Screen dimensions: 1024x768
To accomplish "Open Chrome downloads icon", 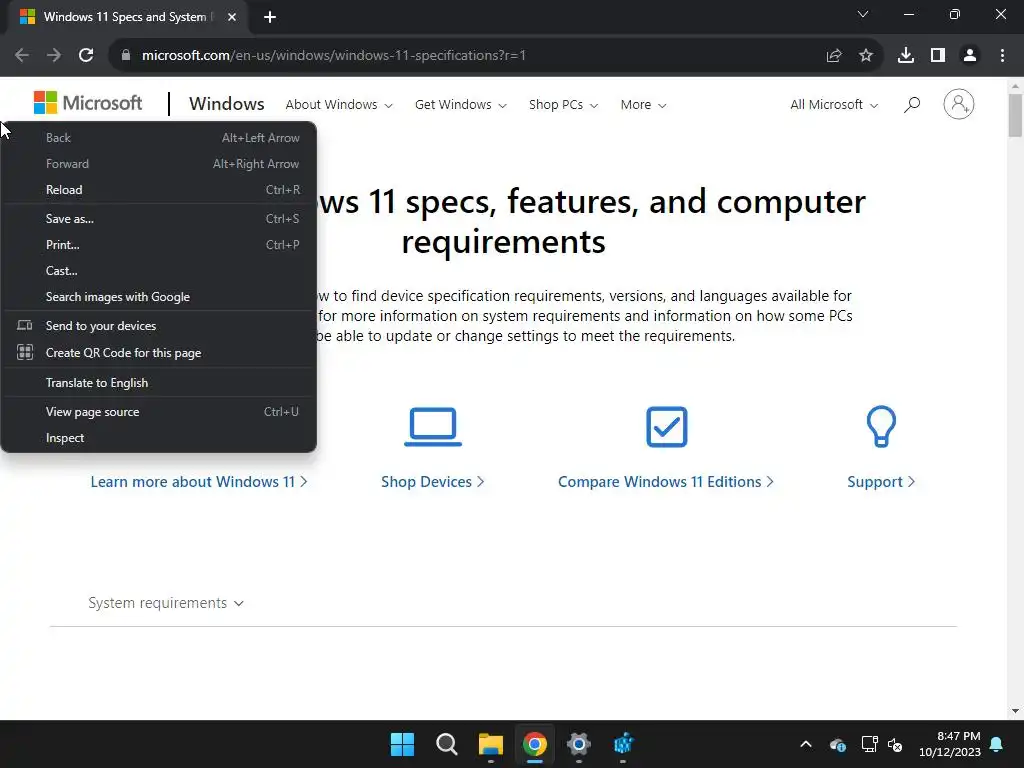I will point(906,56).
